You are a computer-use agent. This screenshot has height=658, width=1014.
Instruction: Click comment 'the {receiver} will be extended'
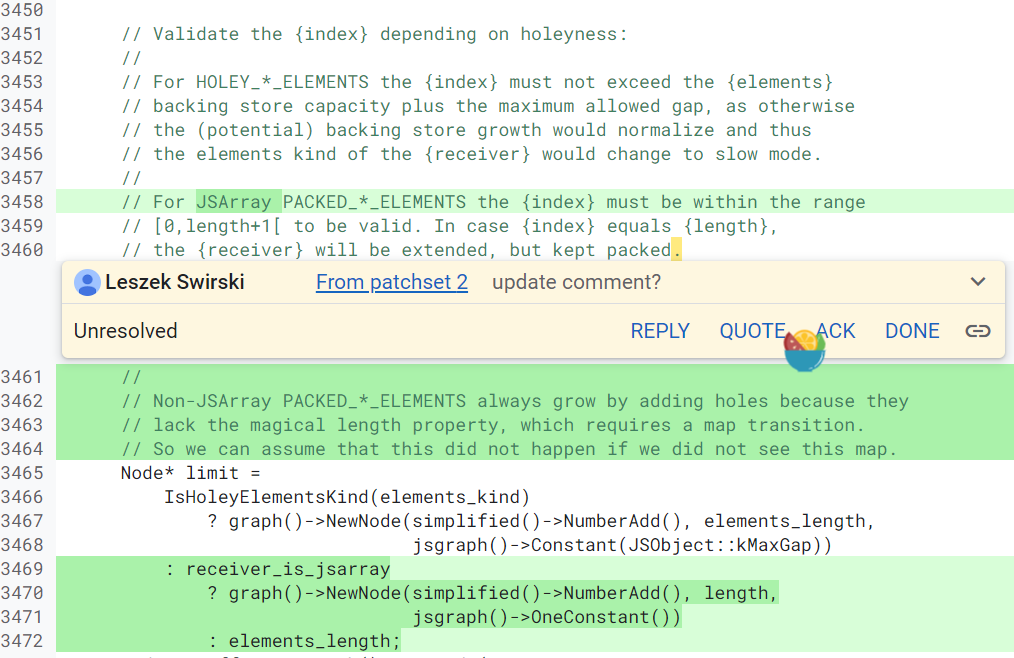tap(402, 250)
